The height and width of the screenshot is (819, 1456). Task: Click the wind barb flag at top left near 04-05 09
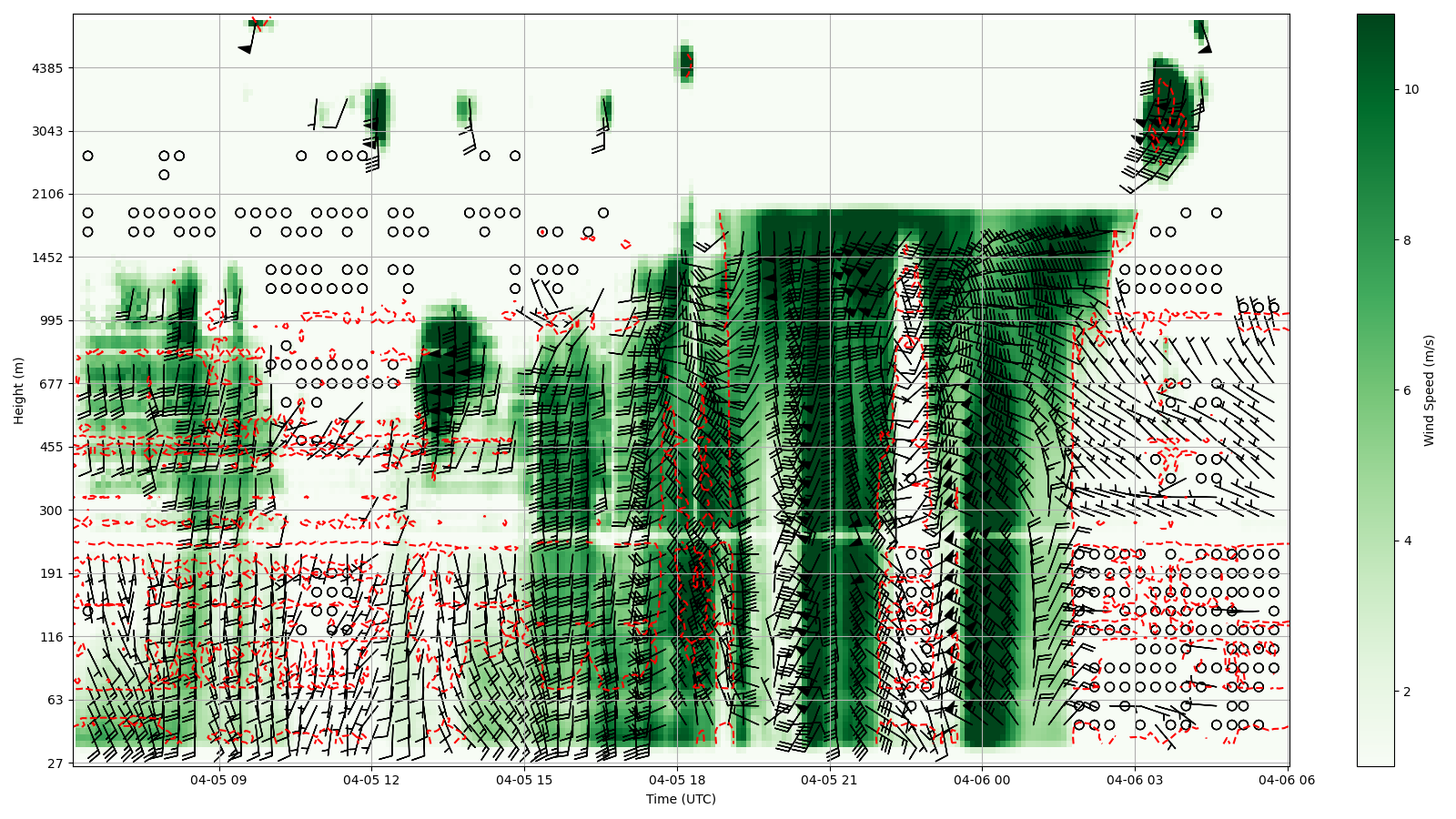tap(246, 48)
